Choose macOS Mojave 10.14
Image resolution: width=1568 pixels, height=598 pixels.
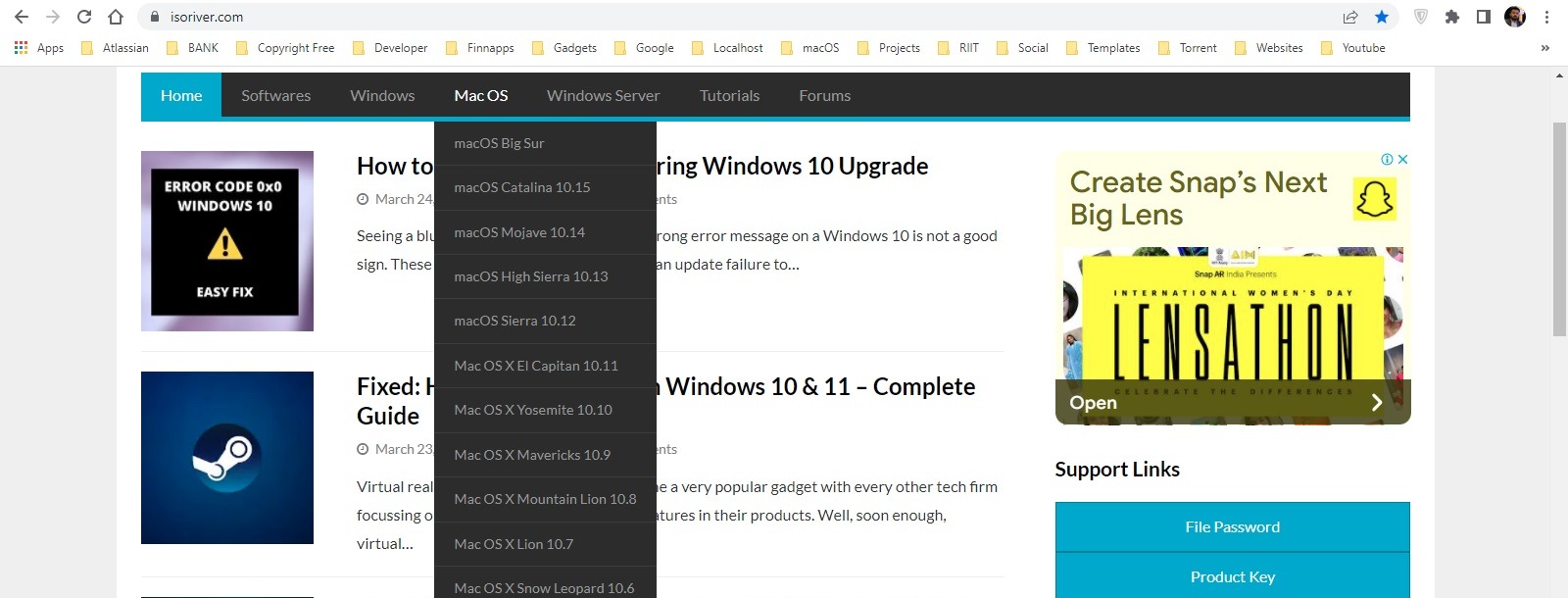coord(545,232)
